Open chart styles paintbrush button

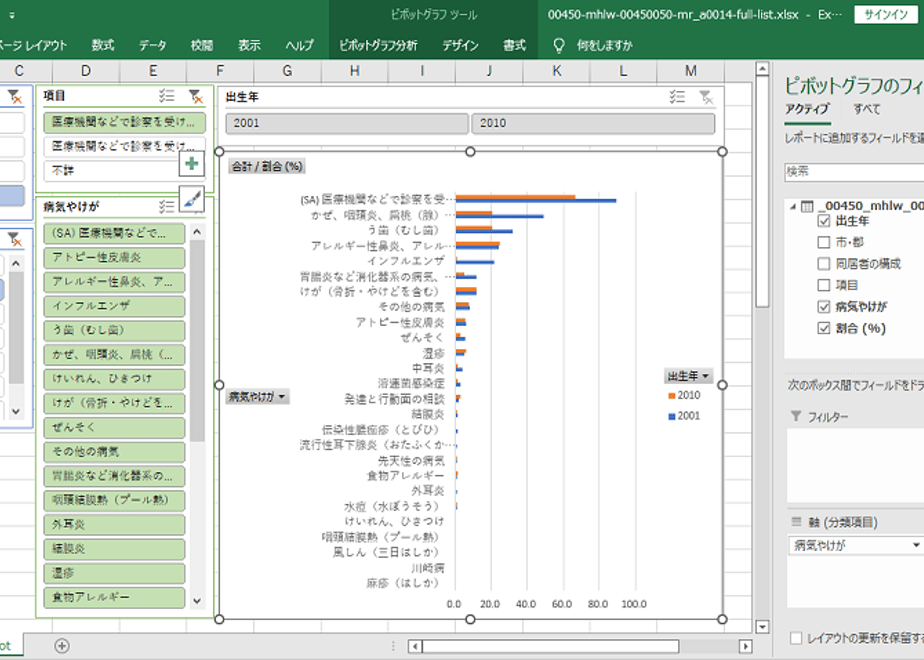point(192,199)
